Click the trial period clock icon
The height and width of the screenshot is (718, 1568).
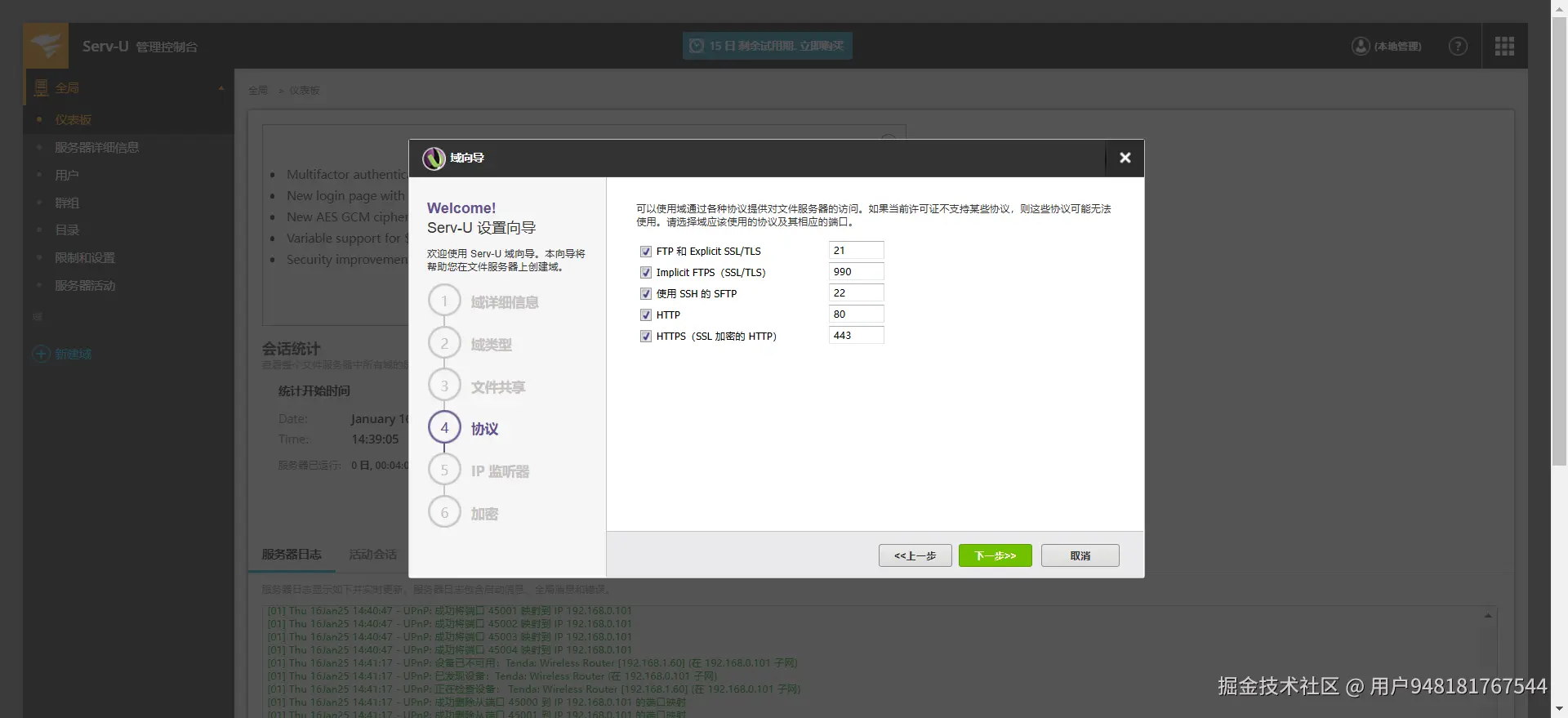tap(697, 46)
